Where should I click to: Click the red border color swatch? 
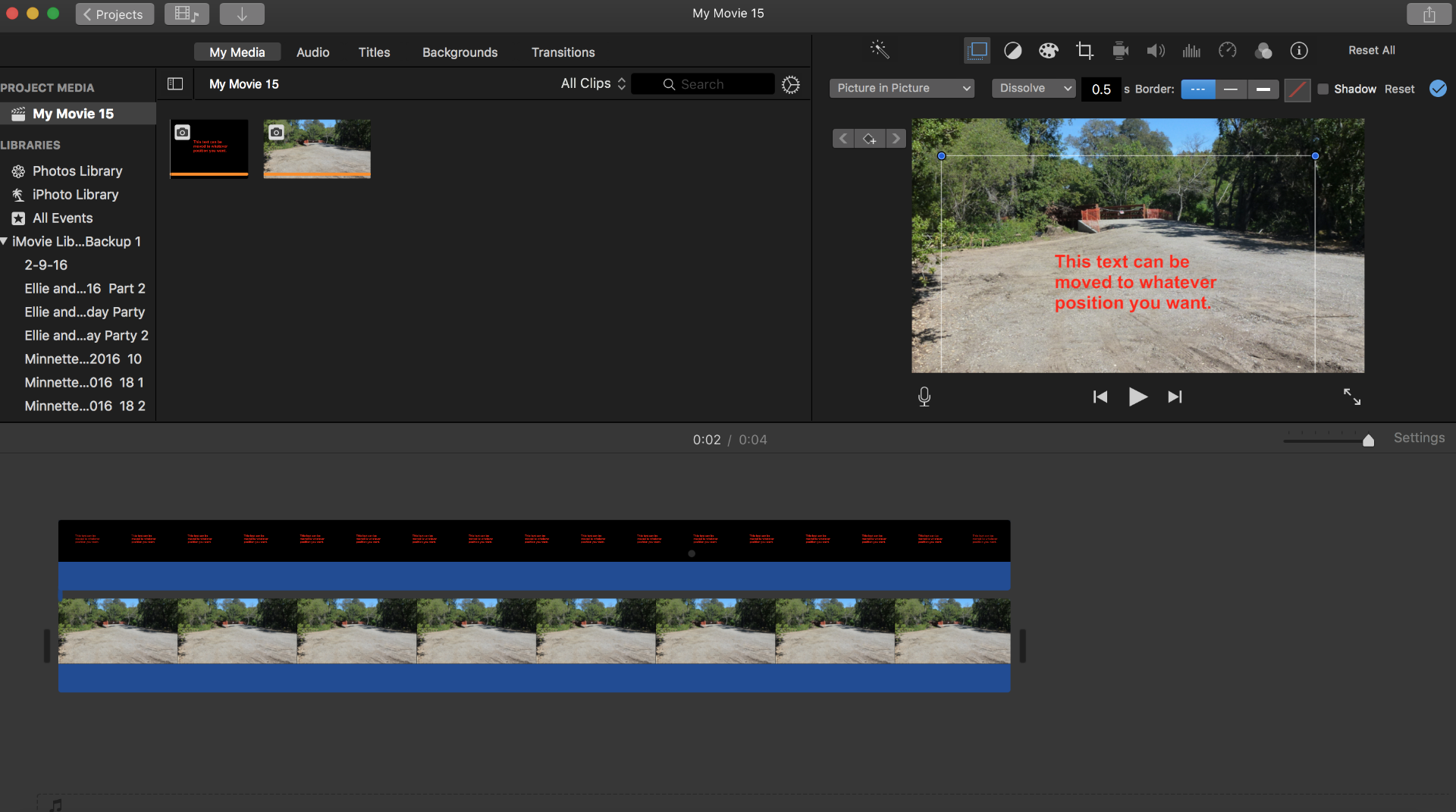(x=1298, y=89)
